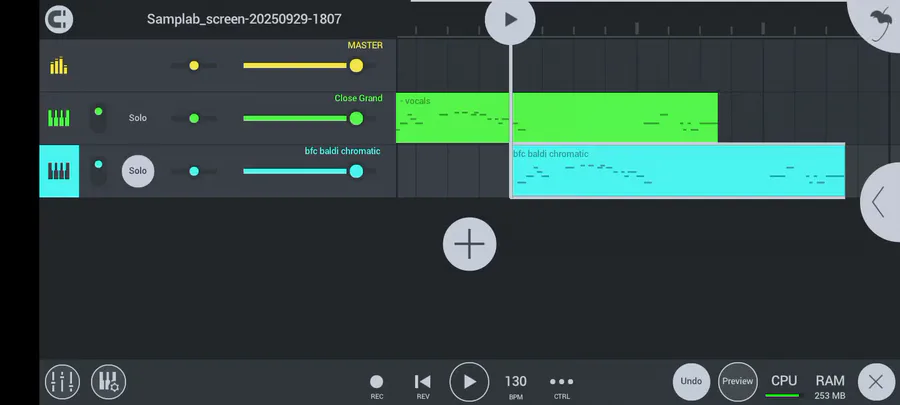900x405 pixels.
Task: Adjust the bfc baldi chromatic pan knob
Action: click(194, 171)
